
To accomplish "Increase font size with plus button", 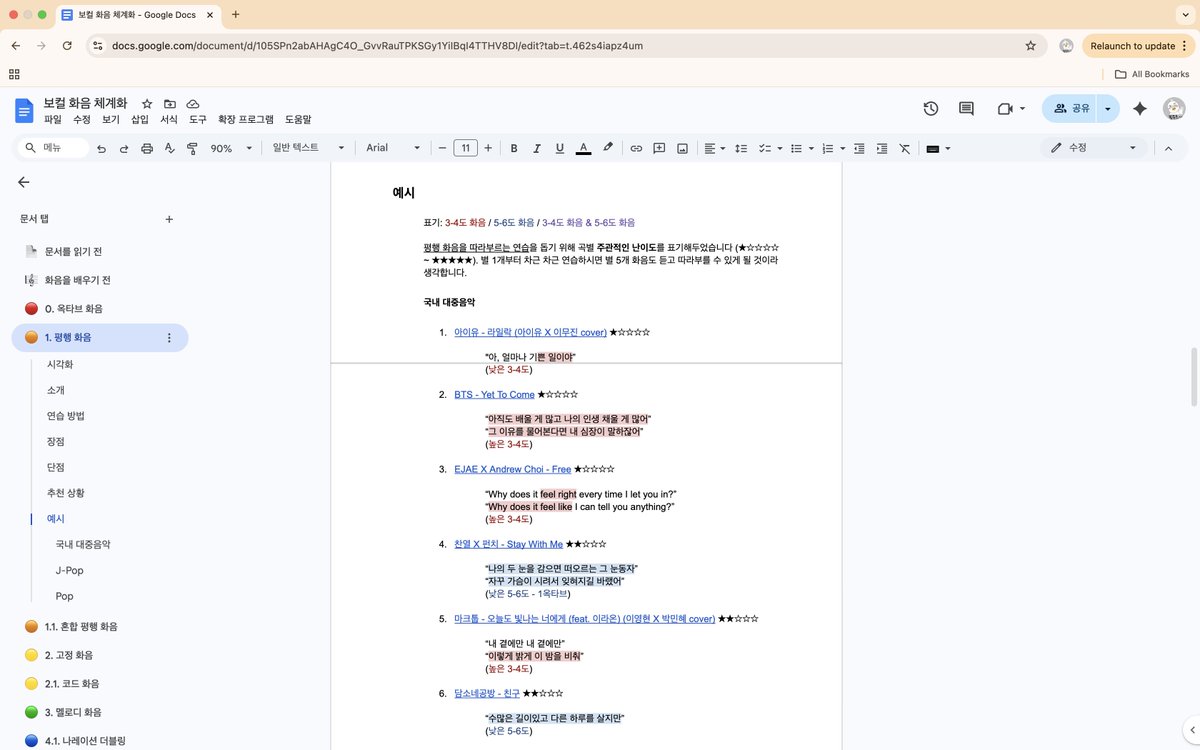I will pos(488,148).
